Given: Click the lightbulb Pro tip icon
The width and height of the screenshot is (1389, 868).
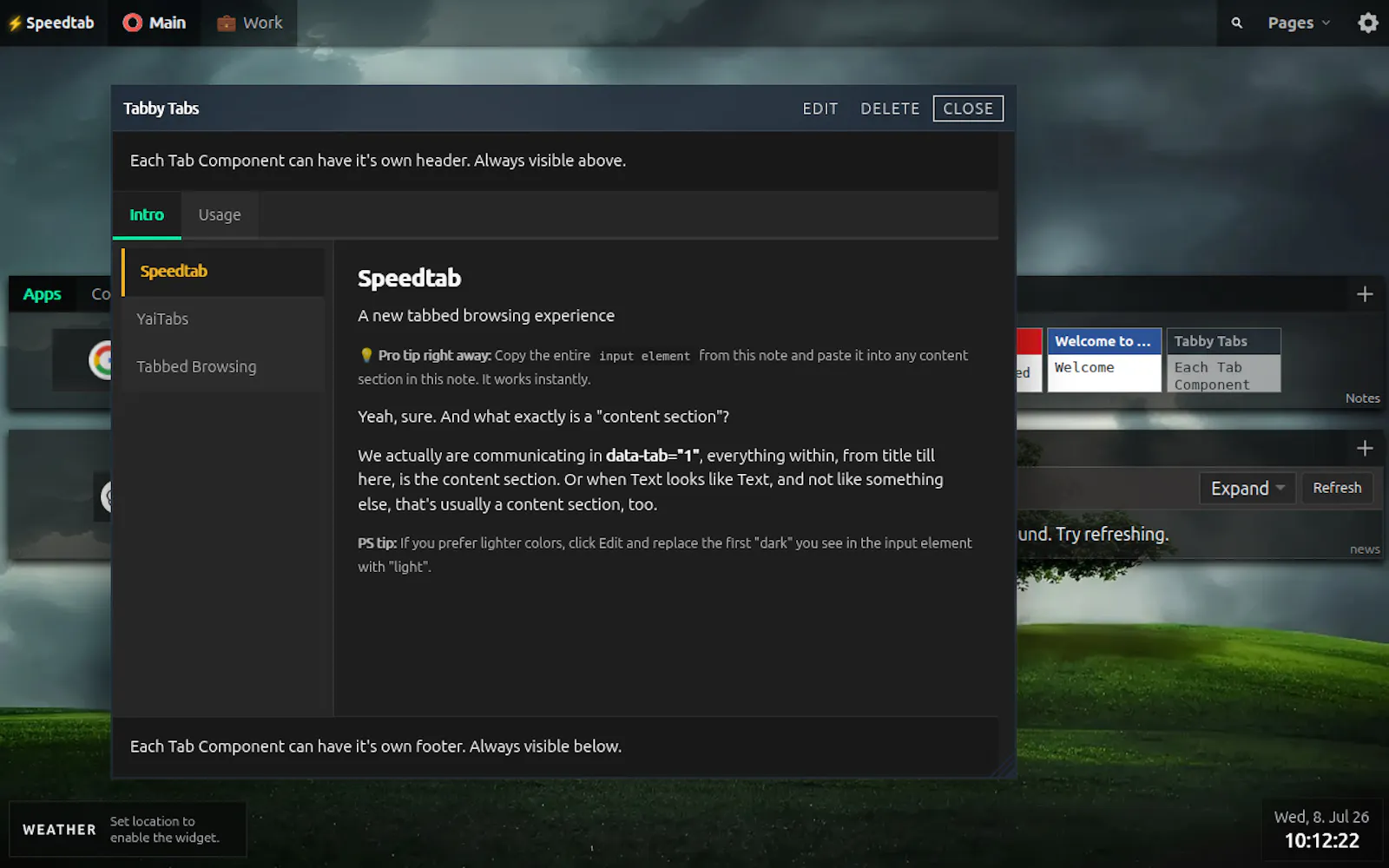Looking at the screenshot, I should (x=366, y=355).
